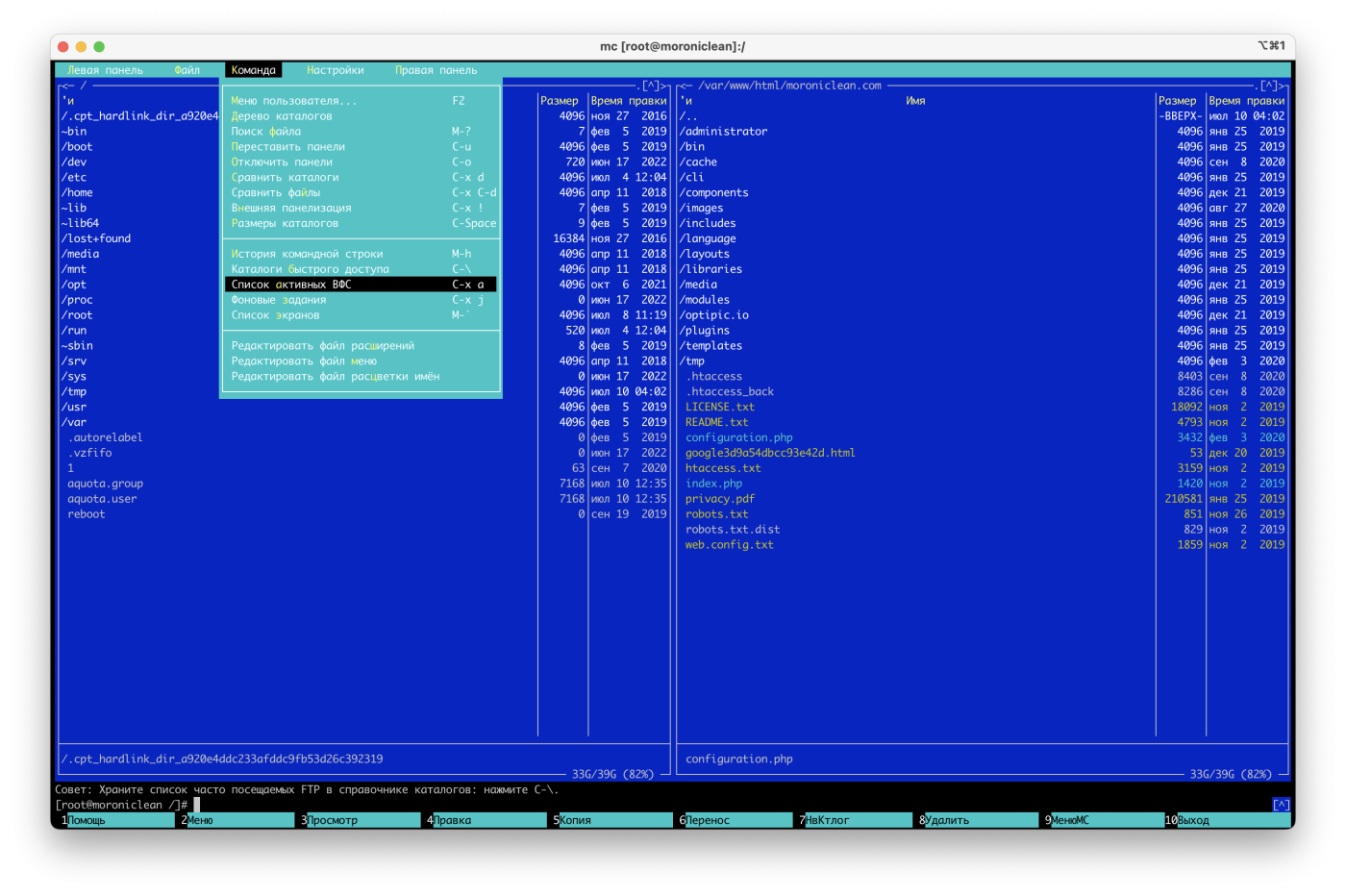
Task: Open the Правая панель menu
Action: click(x=436, y=70)
